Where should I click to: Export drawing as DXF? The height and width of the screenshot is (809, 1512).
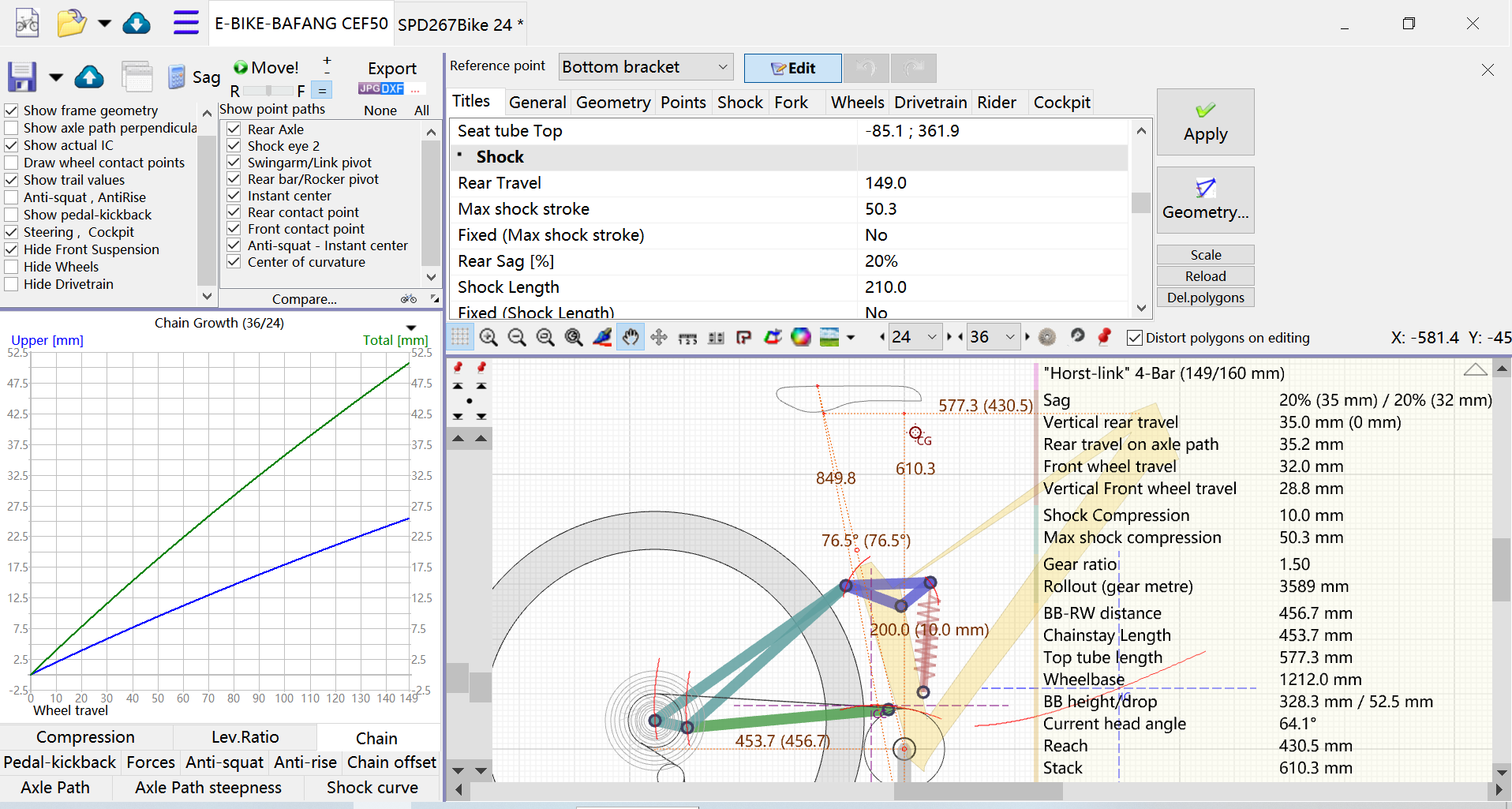(x=393, y=88)
